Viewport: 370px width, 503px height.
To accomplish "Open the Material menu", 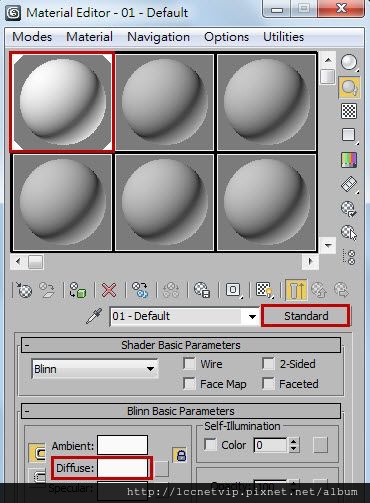I will tap(89, 37).
